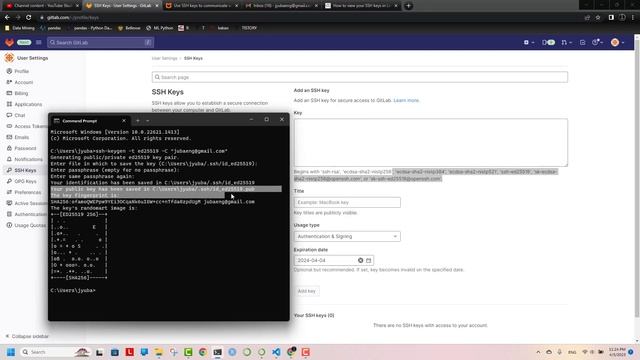The width and height of the screenshot is (640, 360).
Task: Open the ML Python bookmark
Action: 160,28
